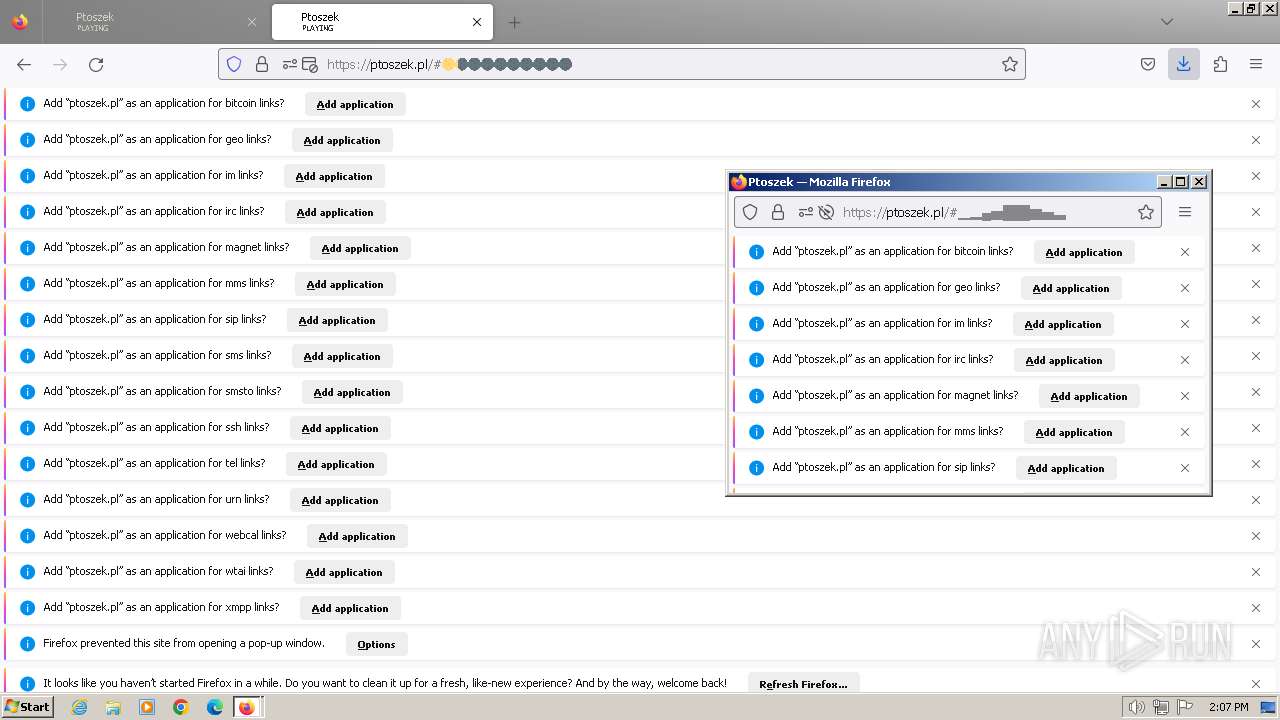Dismiss the irc links notification in popup window
Image resolution: width=1280 pixels, height=720 pixels.
(1185, 360)
